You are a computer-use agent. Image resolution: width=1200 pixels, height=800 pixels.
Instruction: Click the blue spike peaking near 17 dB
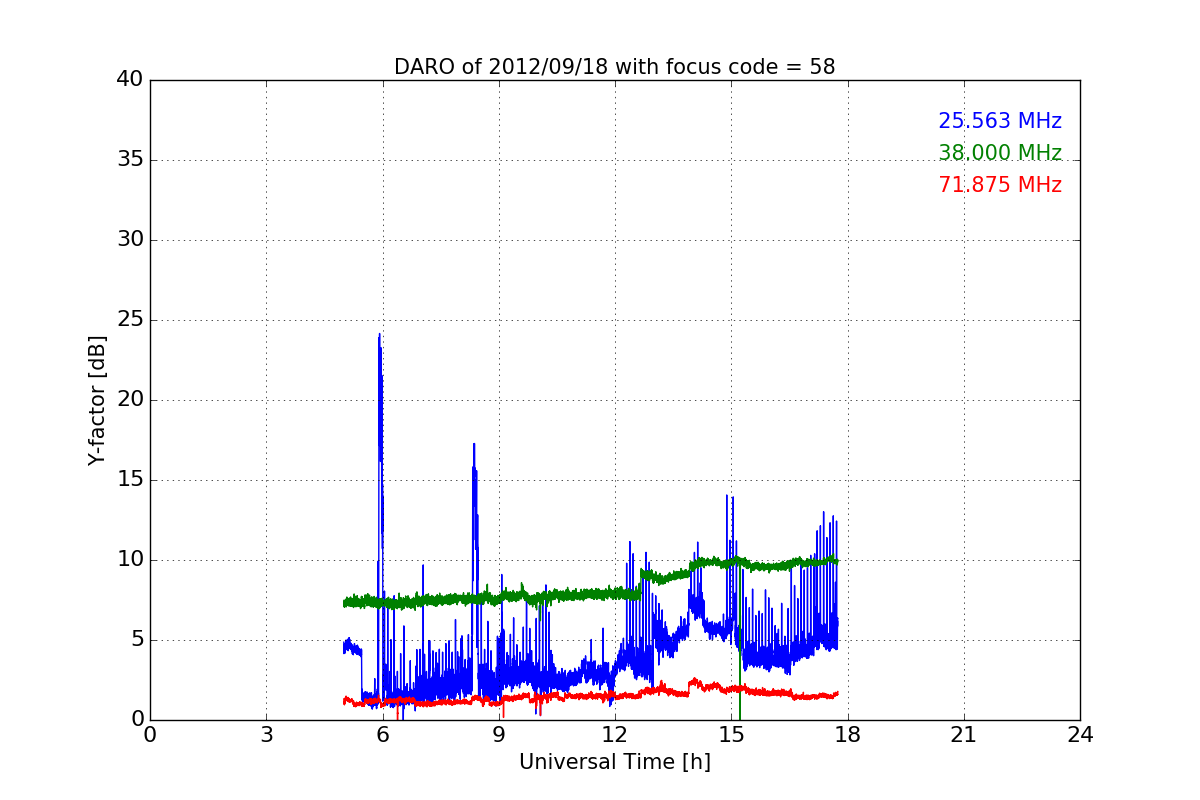(474, 445)
